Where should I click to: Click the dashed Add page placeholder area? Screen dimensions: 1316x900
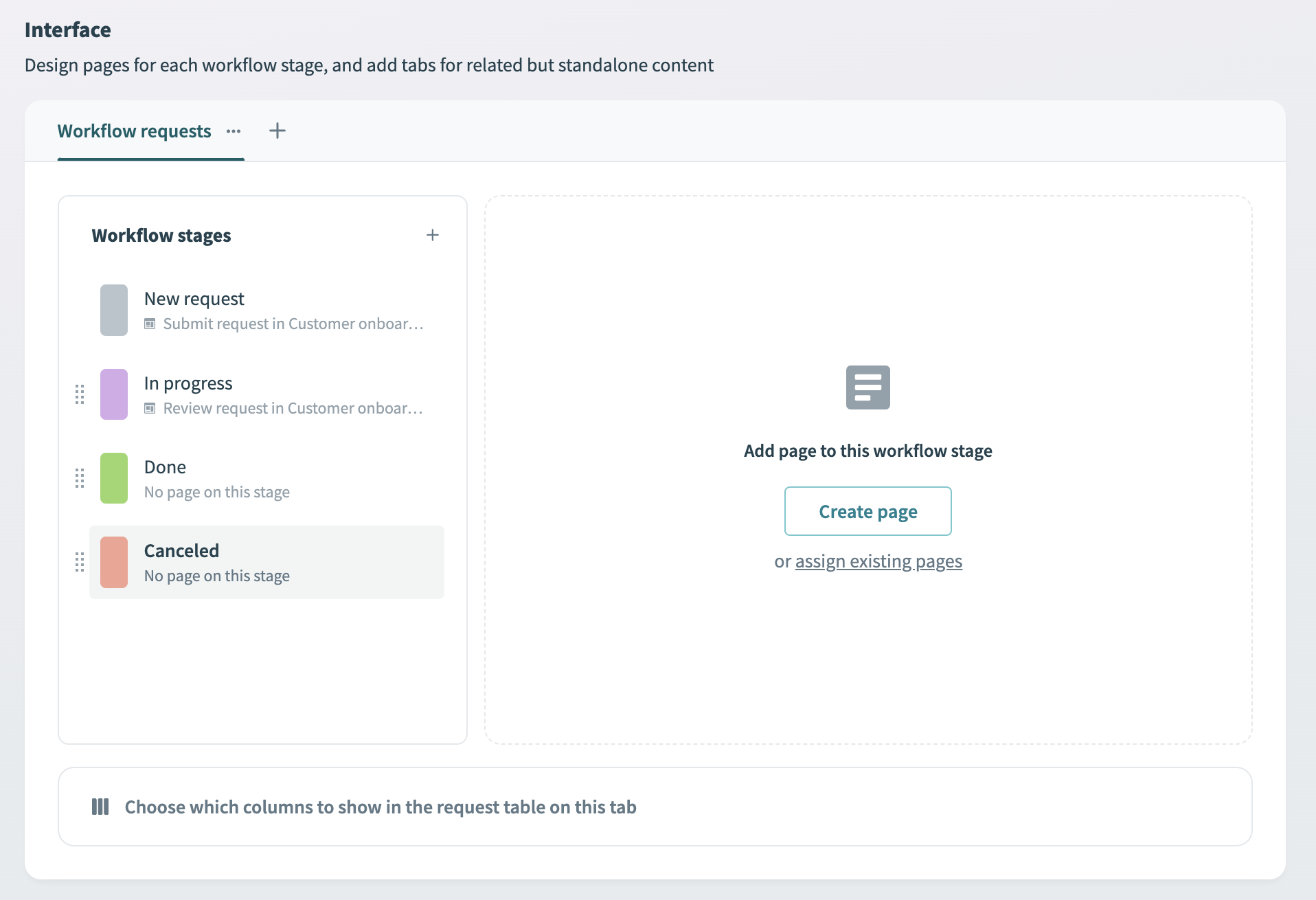(867, 660)
